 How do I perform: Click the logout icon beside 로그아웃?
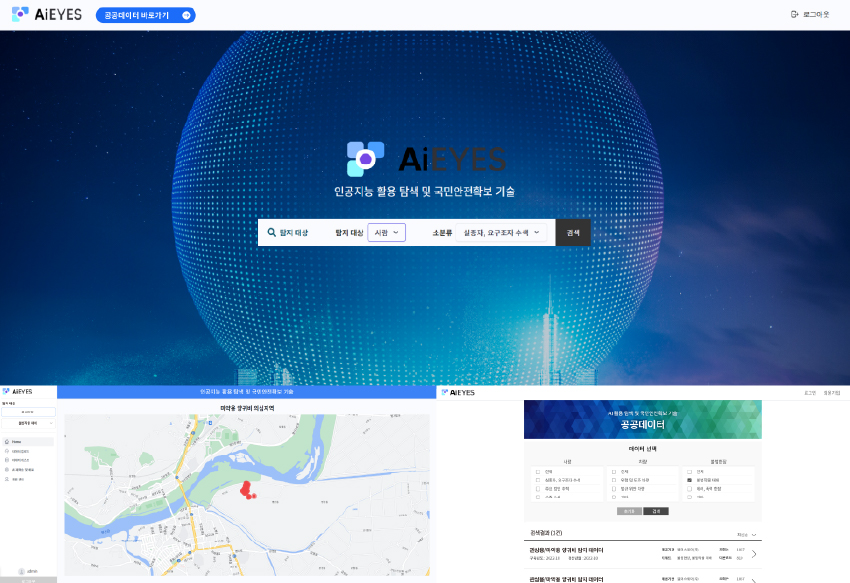coord(794,15)
